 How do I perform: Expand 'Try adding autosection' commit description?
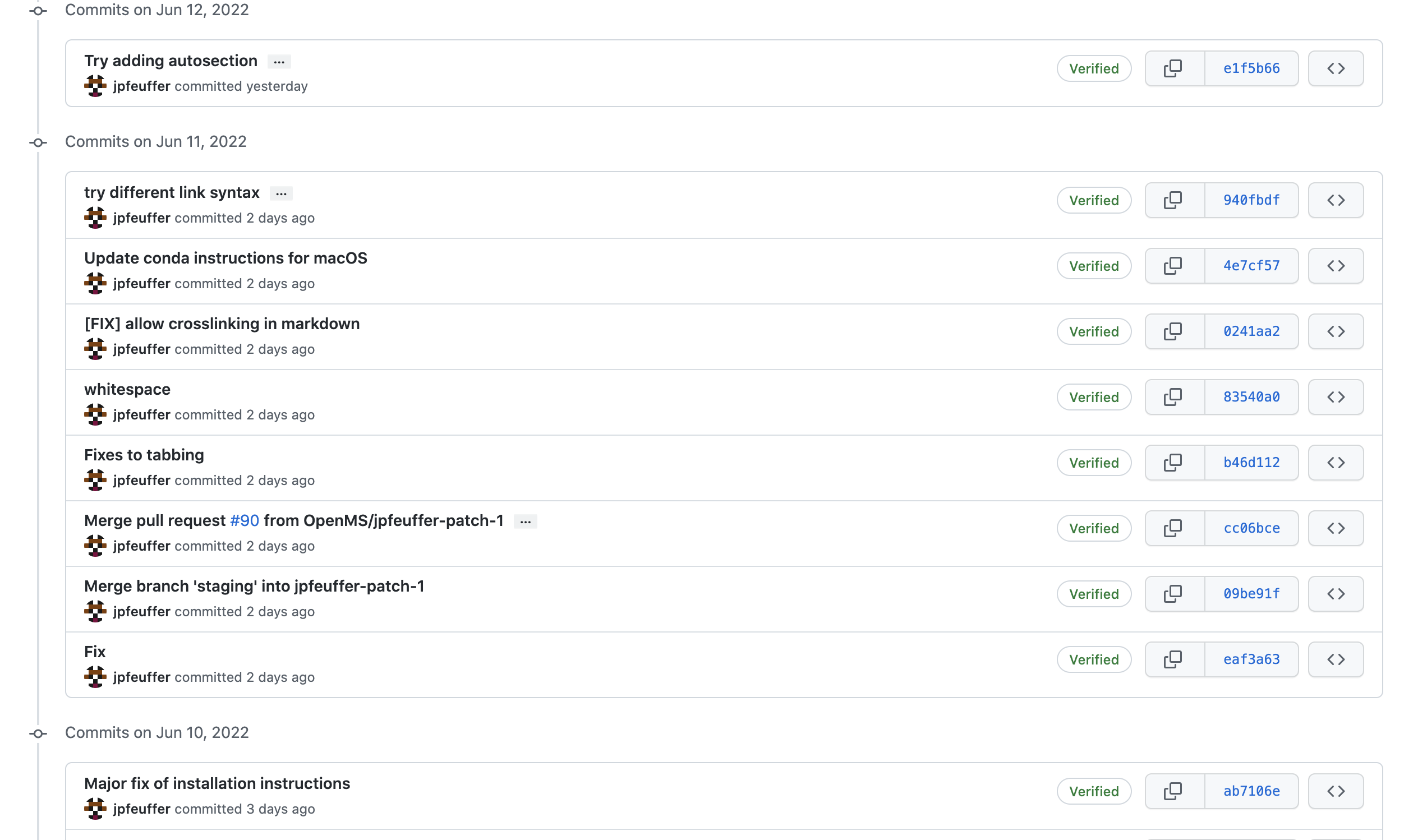point(279,62)
